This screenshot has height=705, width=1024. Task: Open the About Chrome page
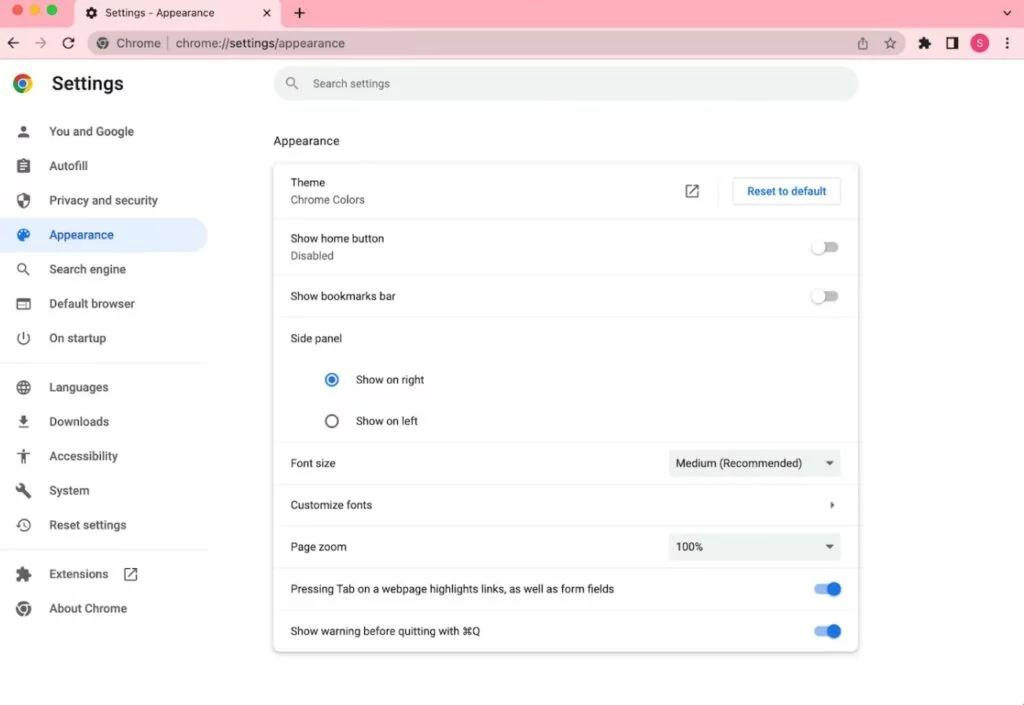pos(88,608)
